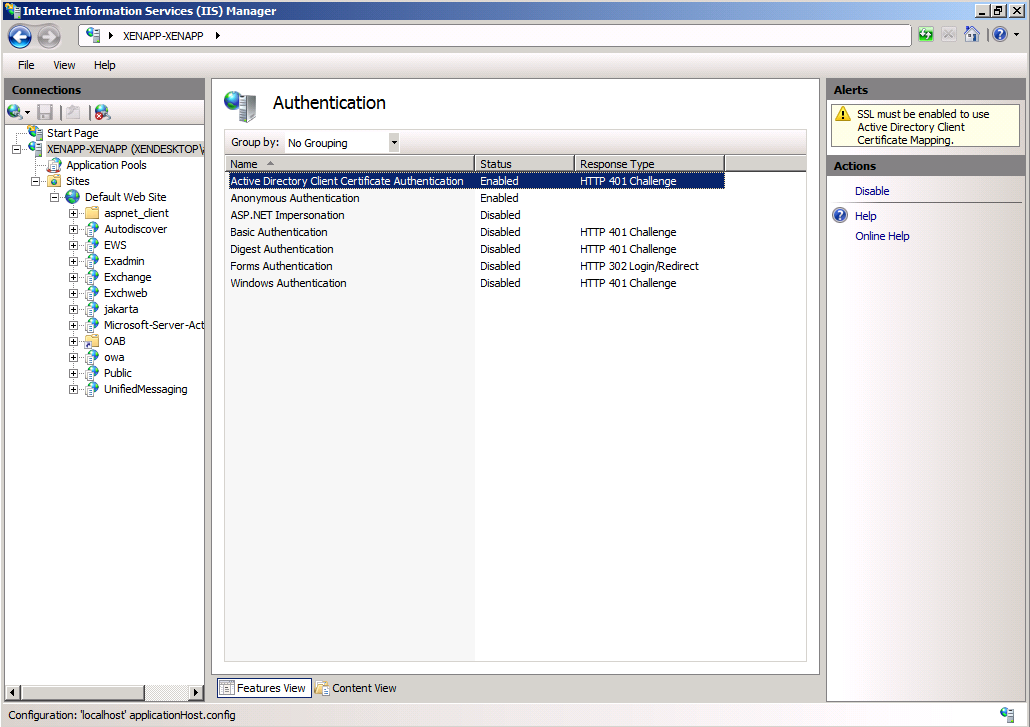This screenshot has height=727, width=1030.
Task: Click the Default Web Site globe icon
Action: tap(72, 197)
